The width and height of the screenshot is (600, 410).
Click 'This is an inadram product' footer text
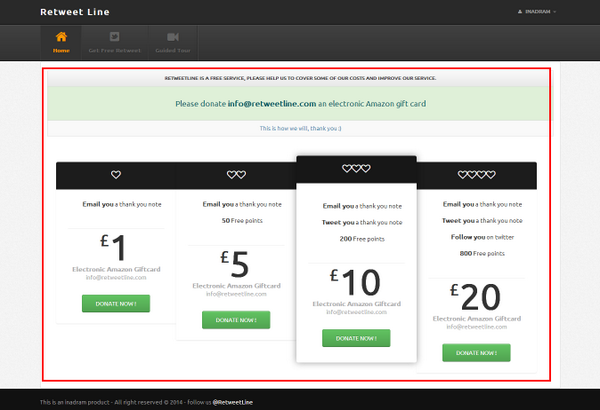click(75, 402)
